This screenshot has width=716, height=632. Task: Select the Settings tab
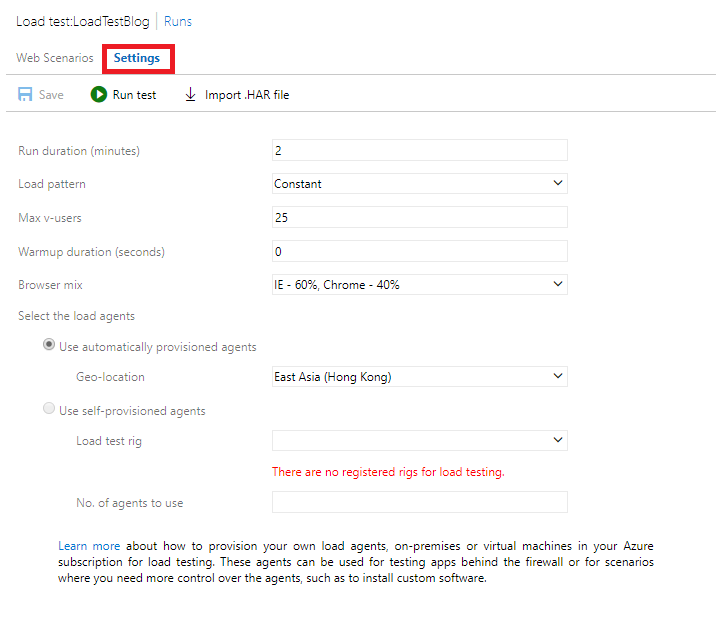click(x=137, y=58)
